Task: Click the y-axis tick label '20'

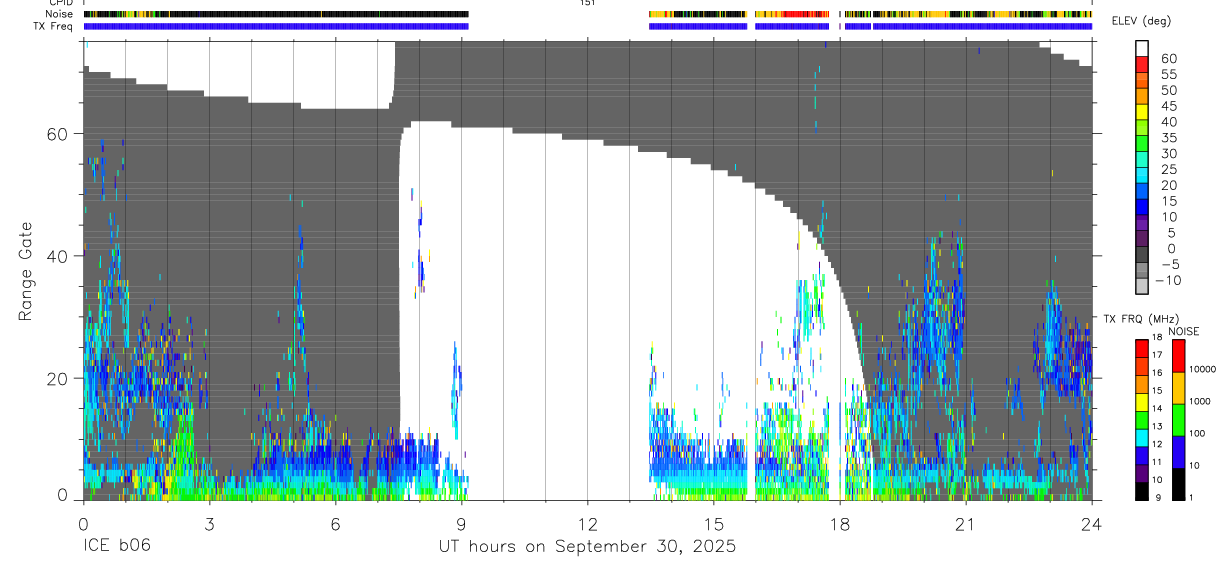Action: 59,378
